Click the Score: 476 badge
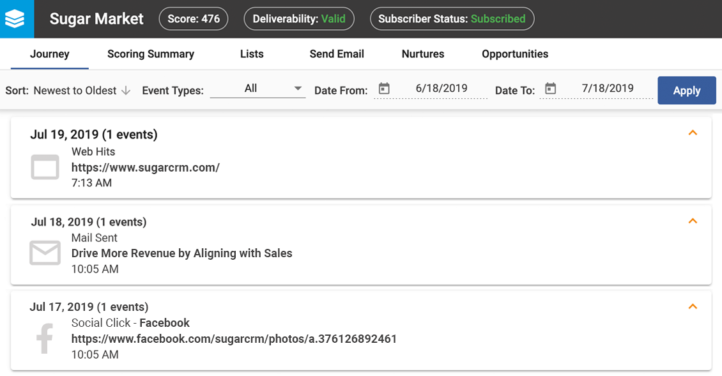 tap(193, 19)
